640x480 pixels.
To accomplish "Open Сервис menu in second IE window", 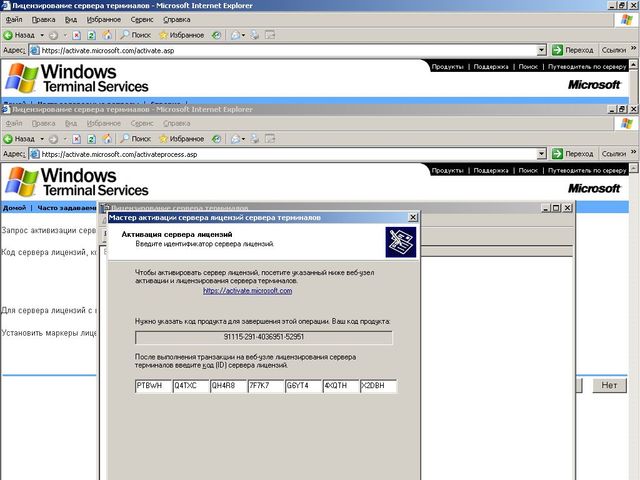I will [x=142, y=123].
